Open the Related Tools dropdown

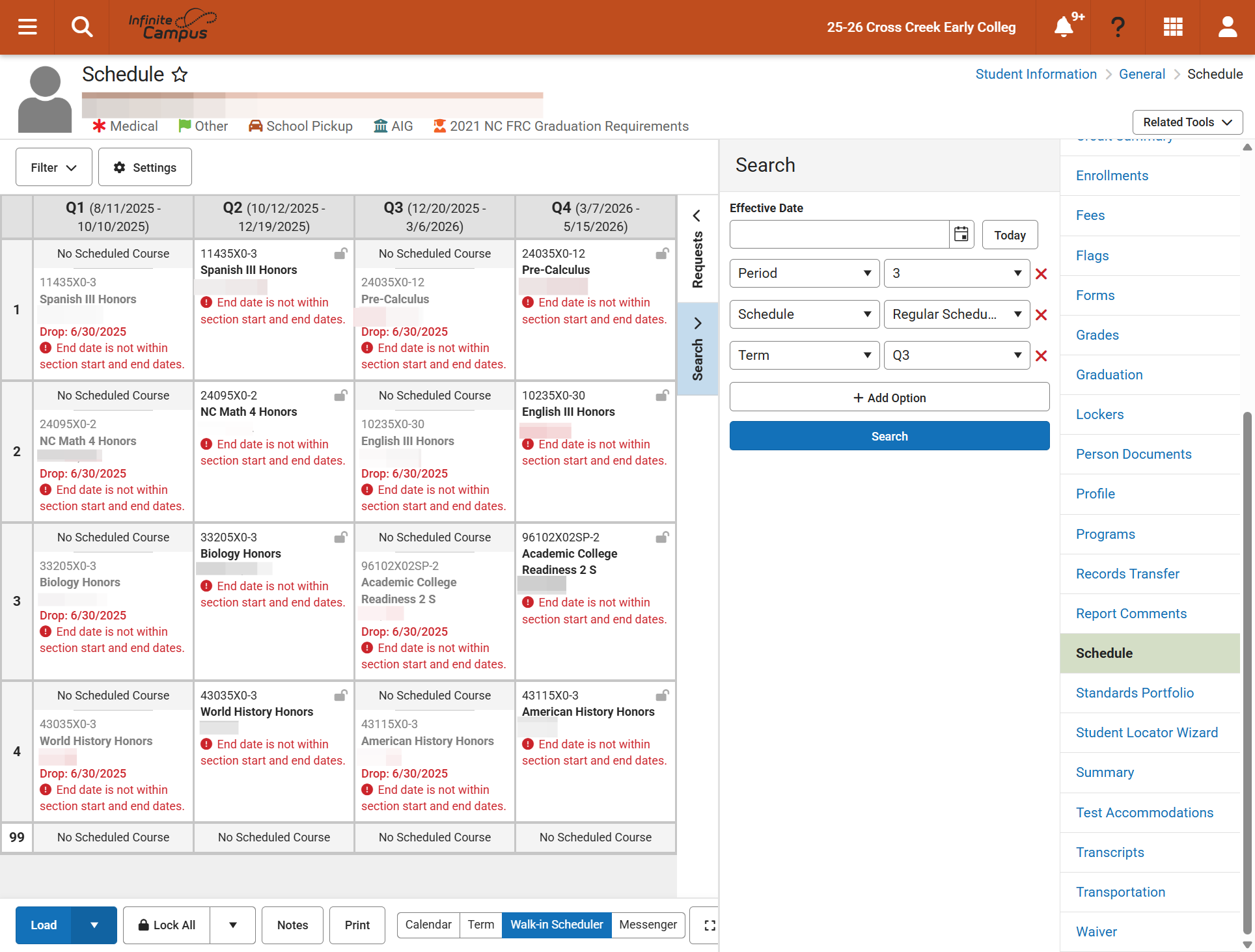(1187, 122)
